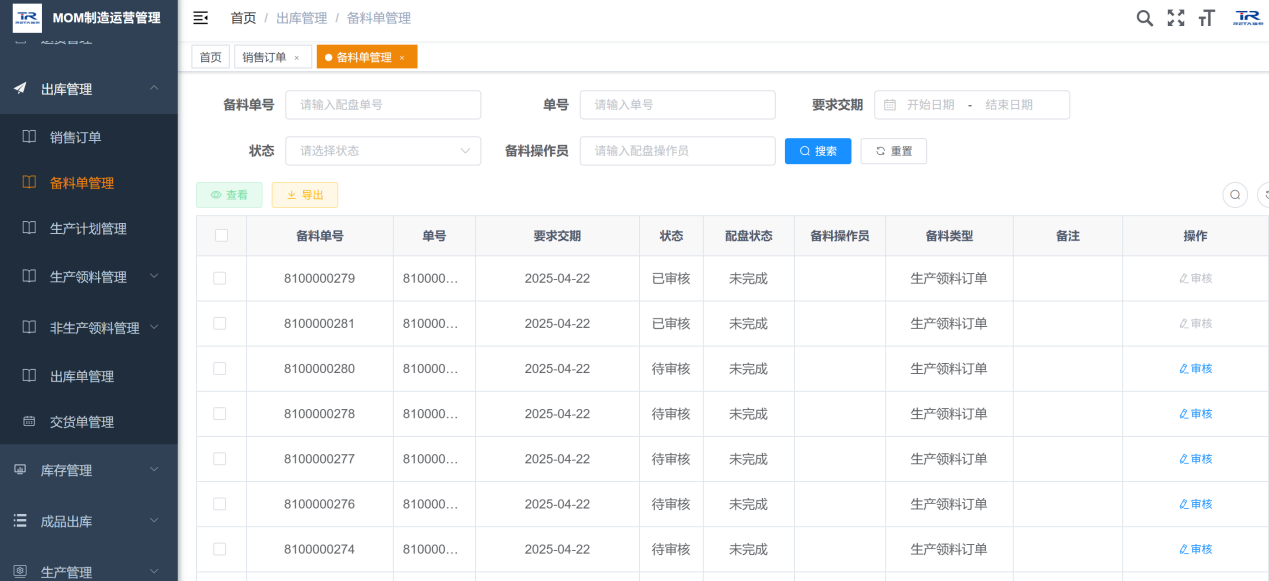Check the box for row 8100000274
This screenshot has height=581, width=1269.
point(220,548)
